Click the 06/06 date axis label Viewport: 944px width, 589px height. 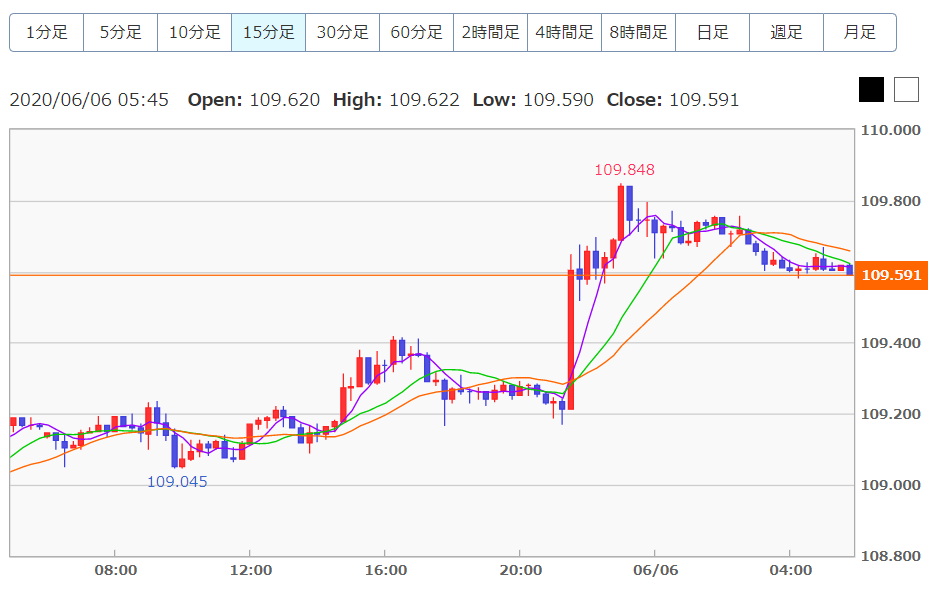tap(656, 570)
